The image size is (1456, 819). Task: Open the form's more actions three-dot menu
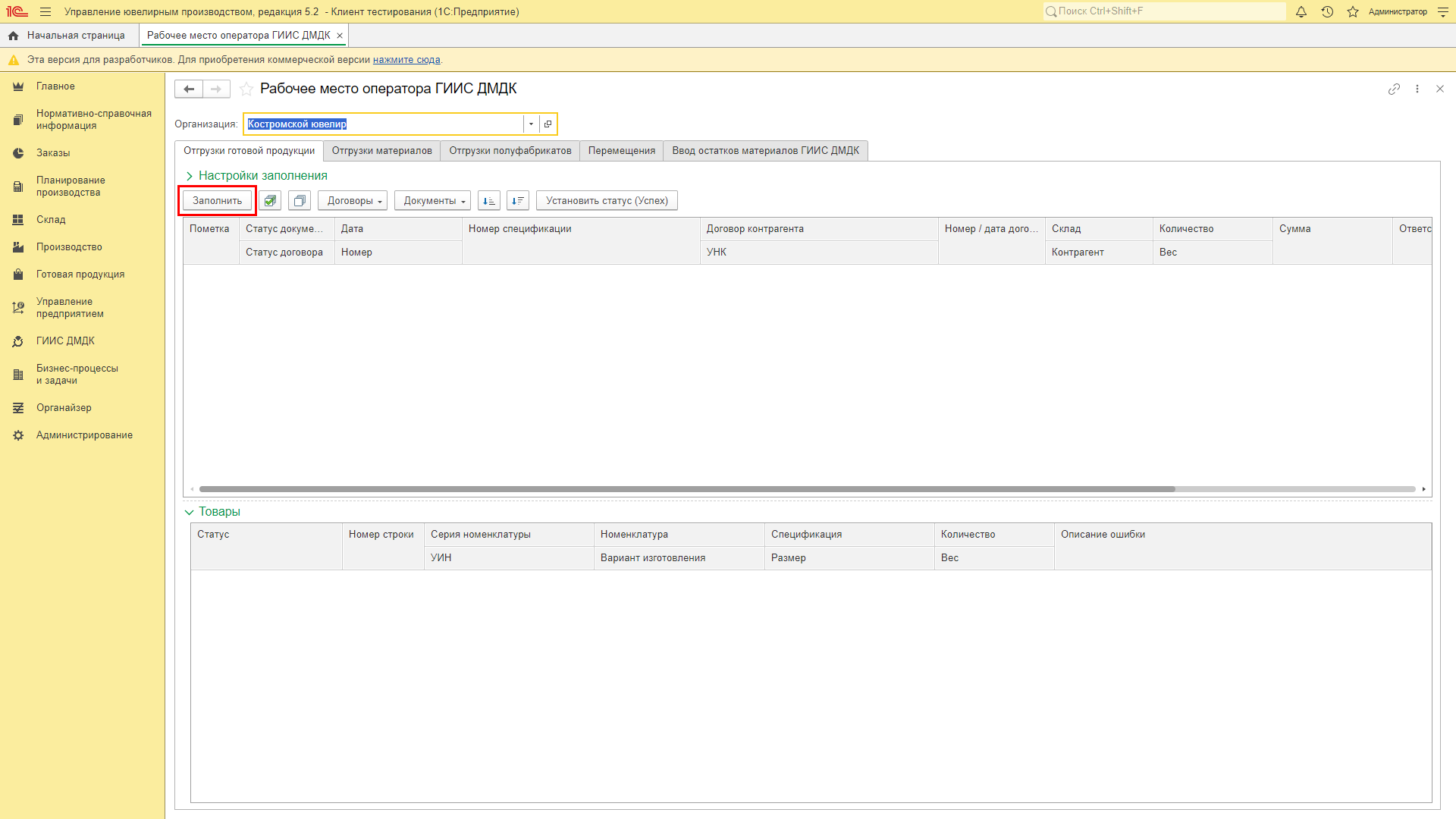click(1417, 89)
